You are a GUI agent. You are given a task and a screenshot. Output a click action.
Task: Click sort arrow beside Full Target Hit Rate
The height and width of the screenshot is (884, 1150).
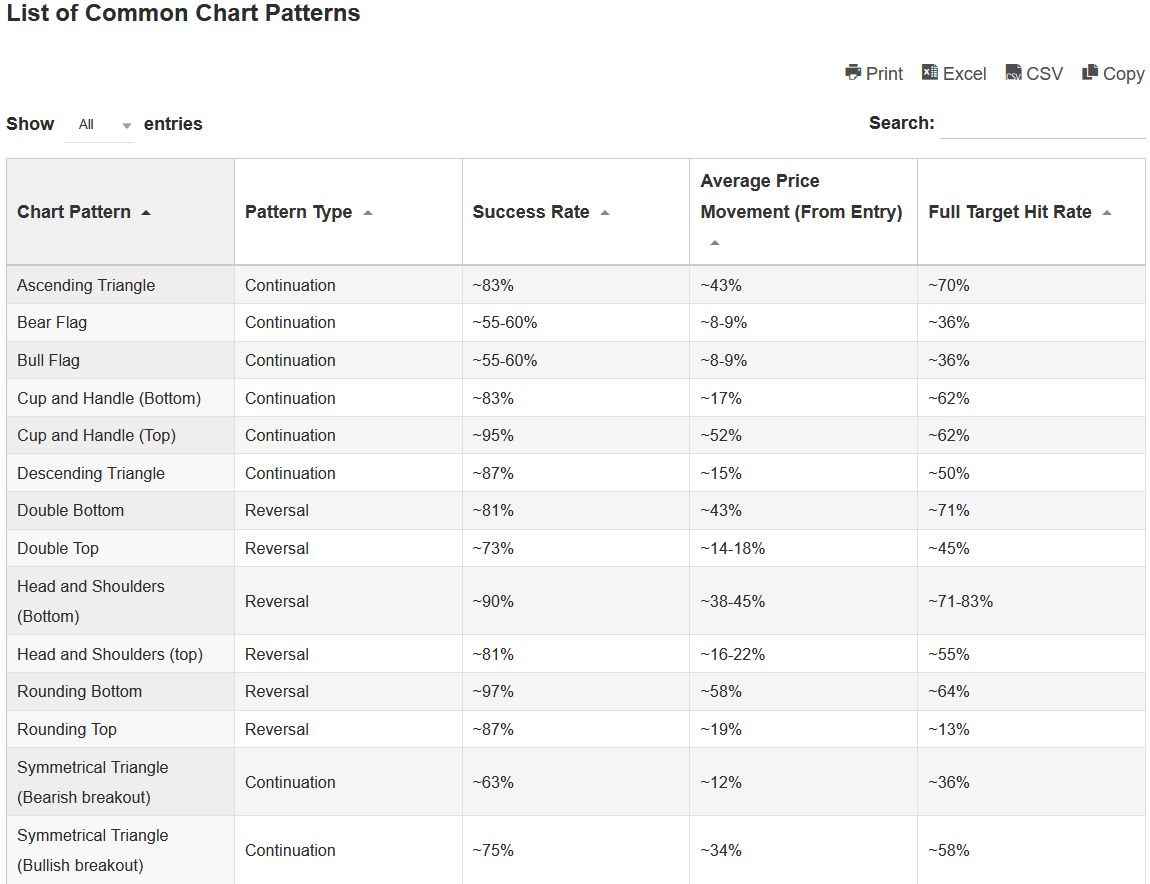click(1107, 213)
